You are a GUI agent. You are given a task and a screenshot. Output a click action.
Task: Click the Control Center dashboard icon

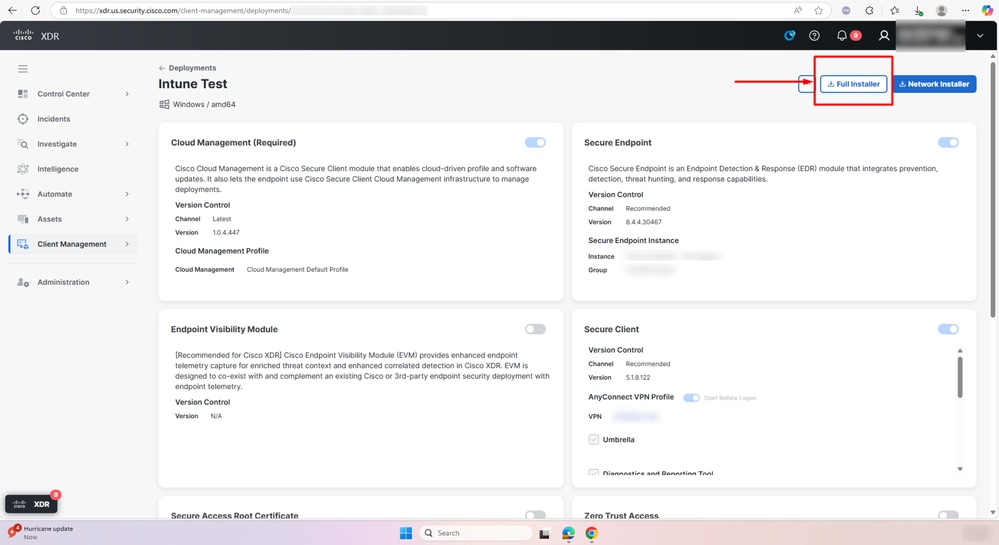(x=23, y=94)
